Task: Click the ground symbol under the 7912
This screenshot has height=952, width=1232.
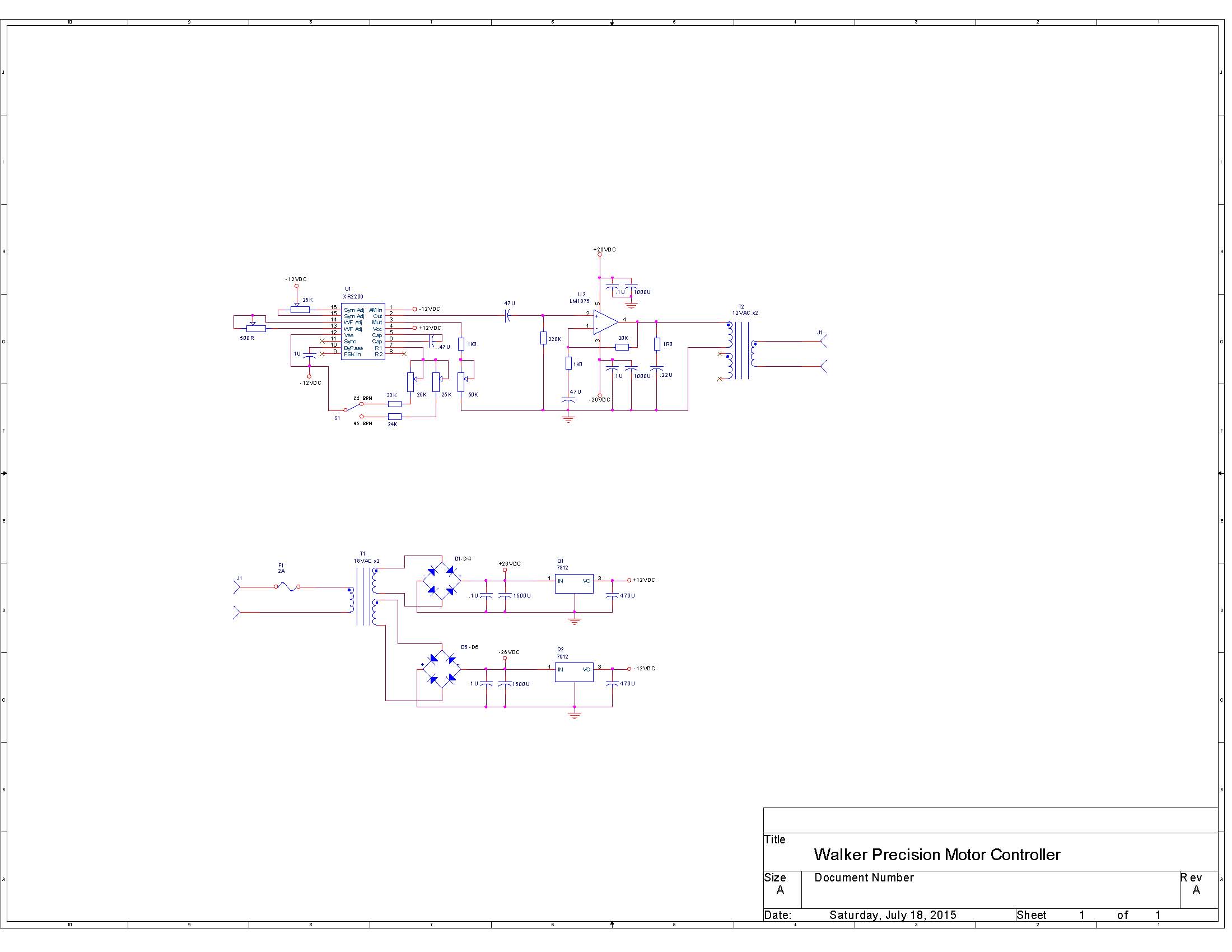Action: 575,716
